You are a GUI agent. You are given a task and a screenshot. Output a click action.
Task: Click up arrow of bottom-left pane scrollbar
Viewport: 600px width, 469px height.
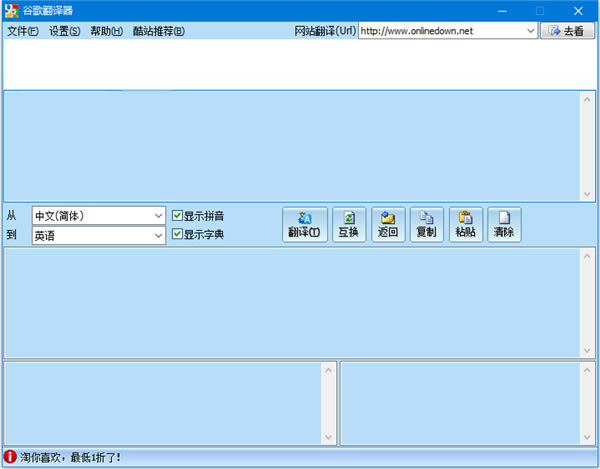[328, 370]
